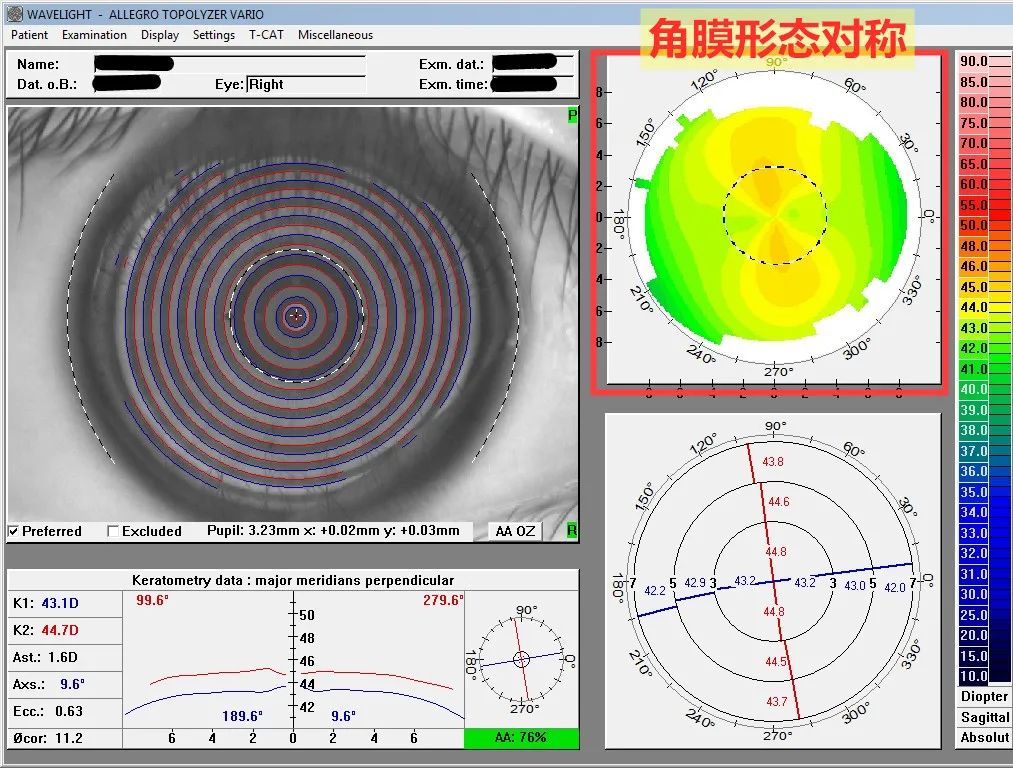This screenshot has width=1013, height=768.
Task: Toggle the Excluded checkbox
Action: 113,531
